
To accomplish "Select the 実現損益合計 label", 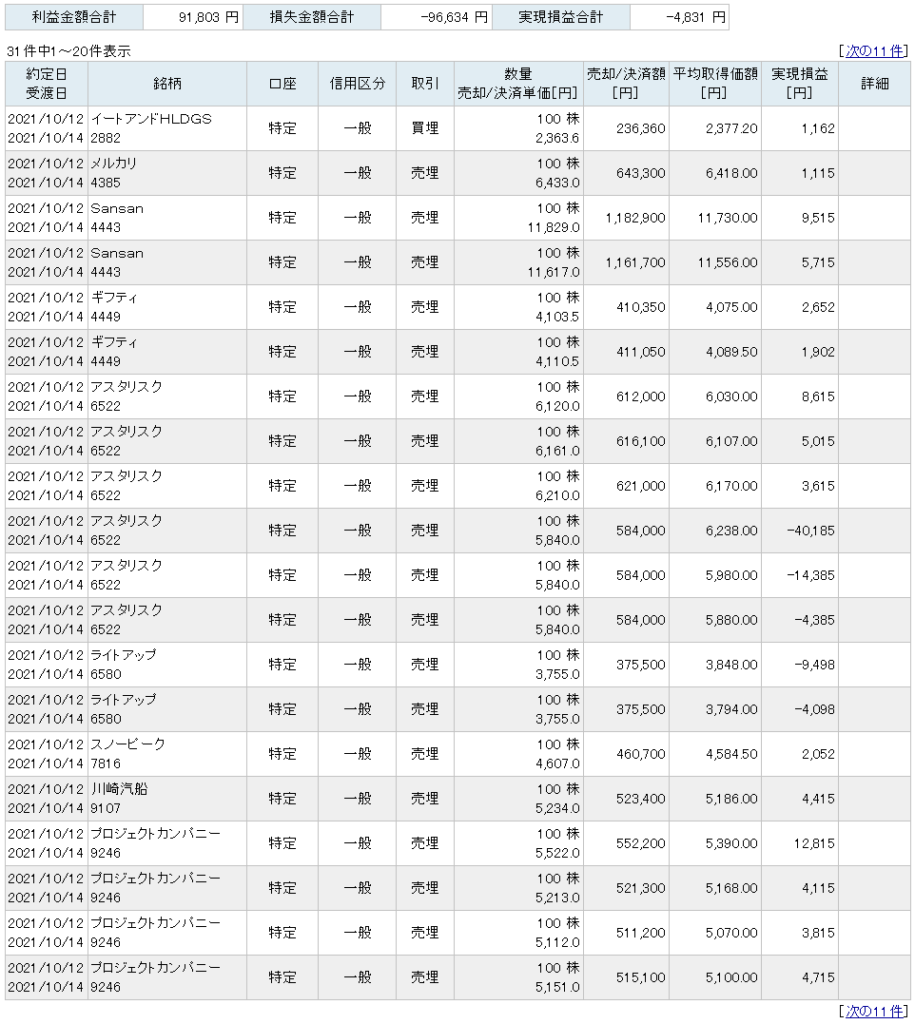I will [560, 17].
